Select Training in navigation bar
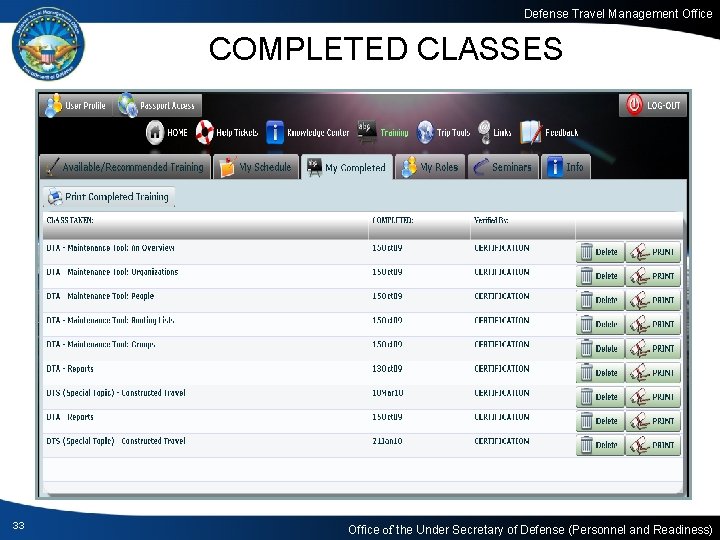This screenshot has width=720, height=540. click(383, 132)
